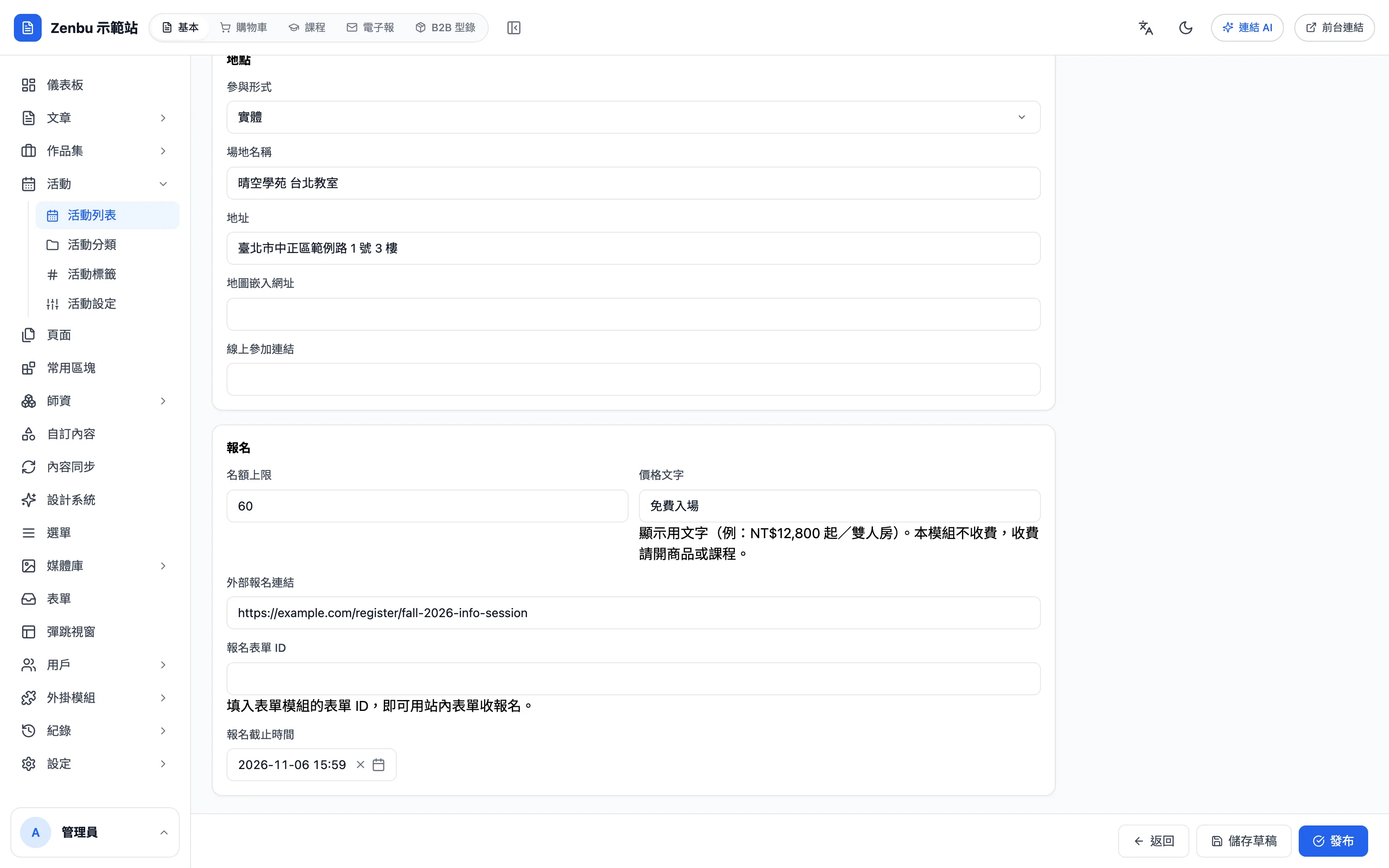Click the Zenbu logo icon
This screenshot has width=1389, height=868.
point(27,27)
